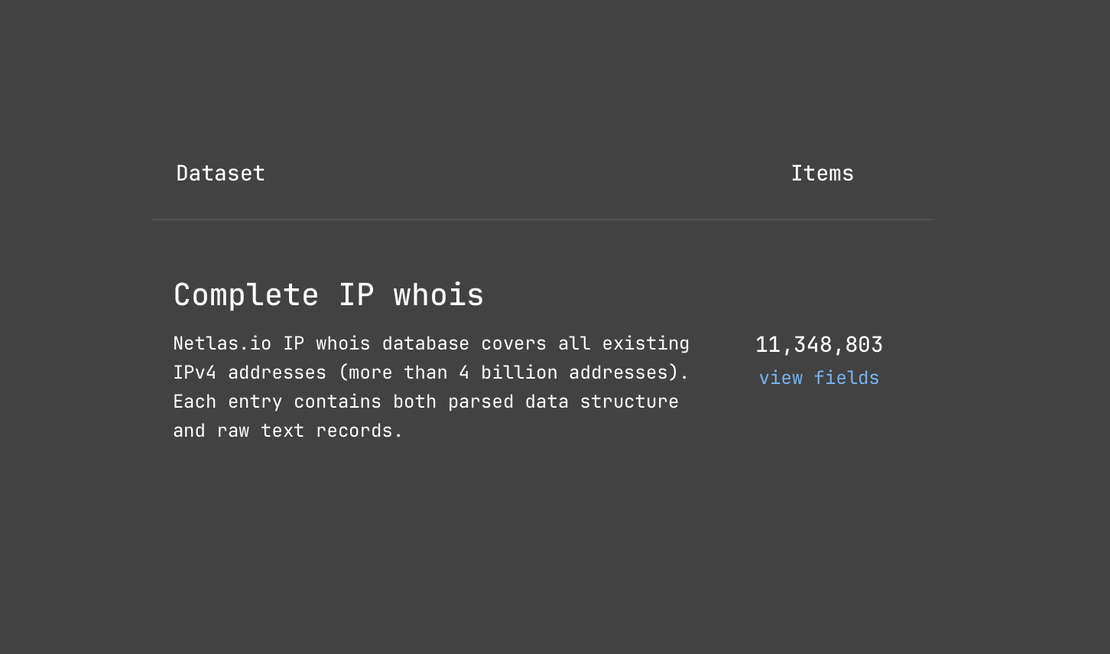Click the Complete IP whois heading text
This screenshot has width=1110, height=654.
coord(328,294)
